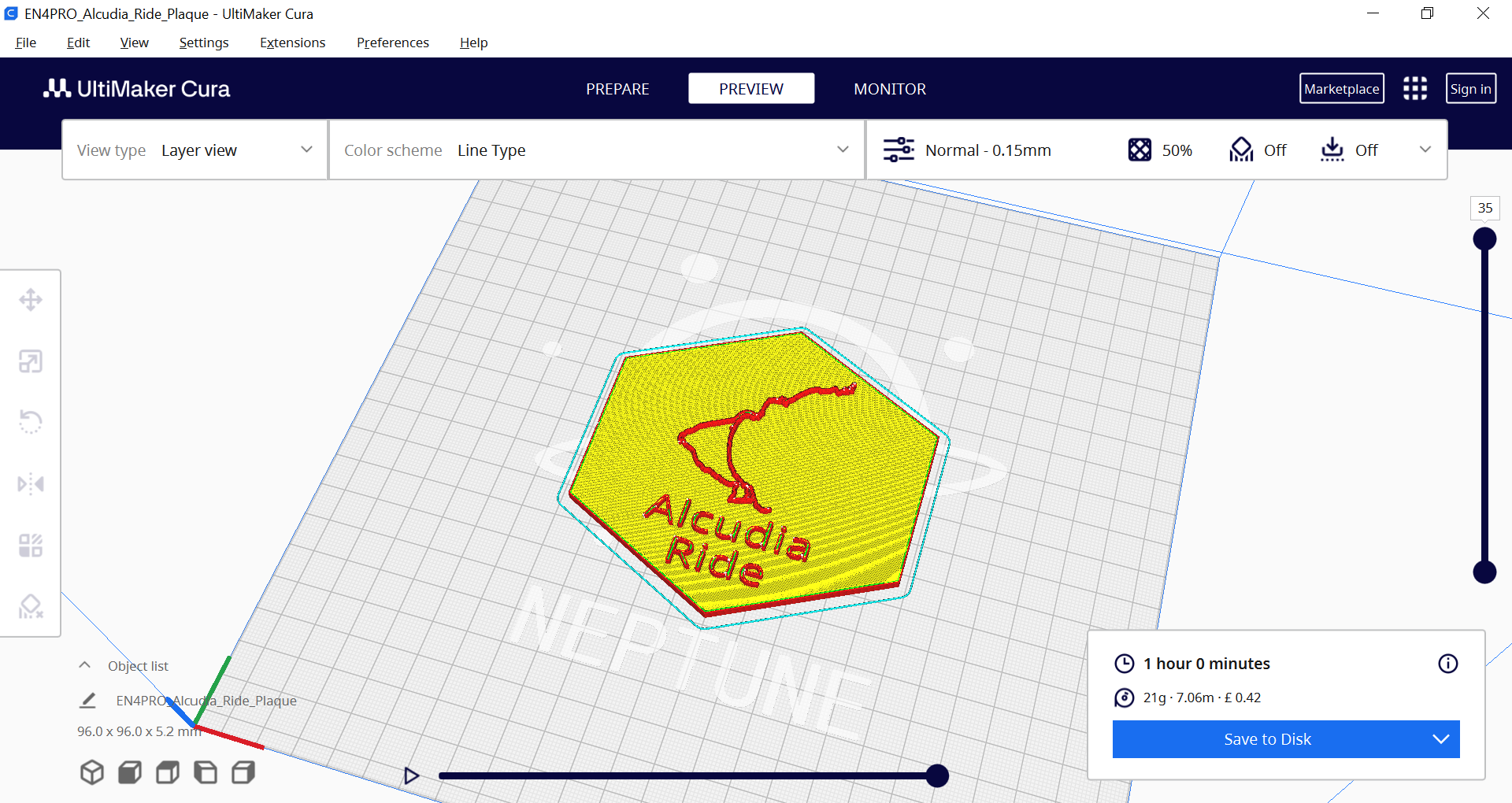Click the 21g · 7.06m · £ 0.42 material cost
The height and width of the screenshot is (803, 1512).
pyautogui.click(x=1202, y=698)
